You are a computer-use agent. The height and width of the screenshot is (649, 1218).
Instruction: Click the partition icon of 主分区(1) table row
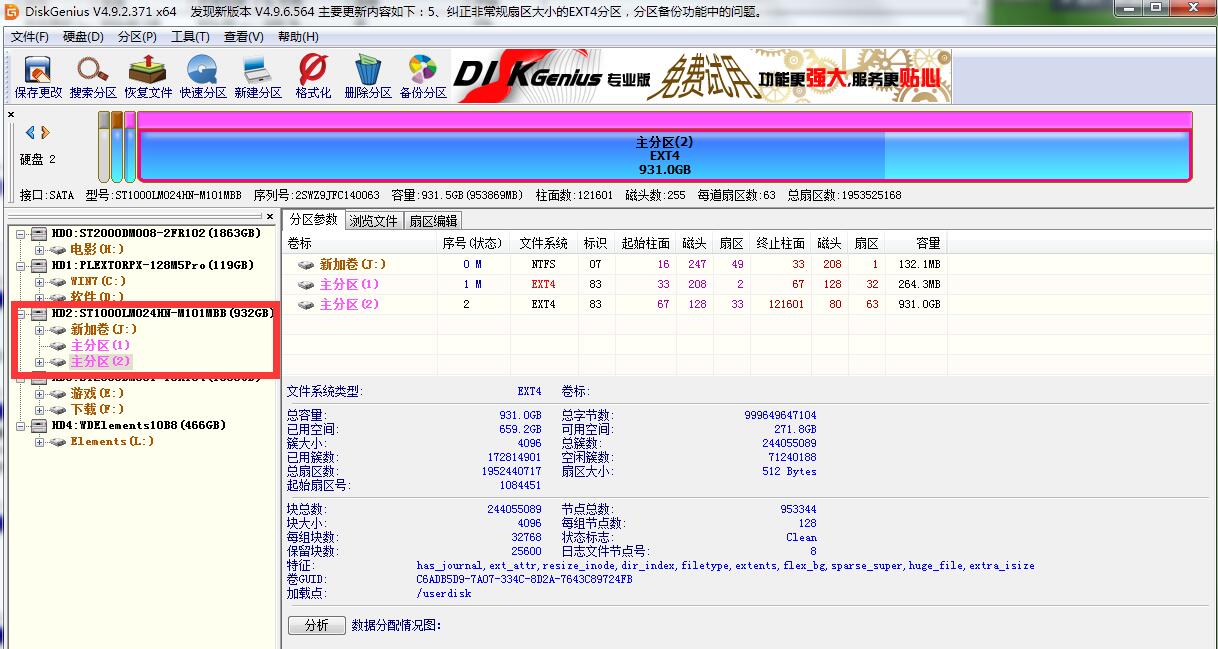pyautogui.click(x=306, y=285)
